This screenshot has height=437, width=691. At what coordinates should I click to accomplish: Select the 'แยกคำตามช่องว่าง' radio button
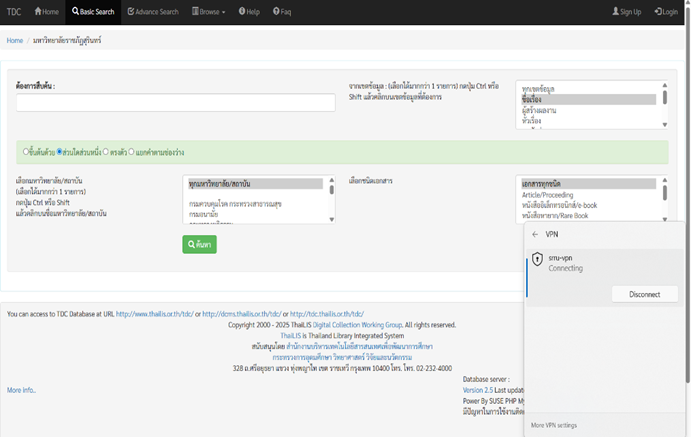tap(132, 152)
